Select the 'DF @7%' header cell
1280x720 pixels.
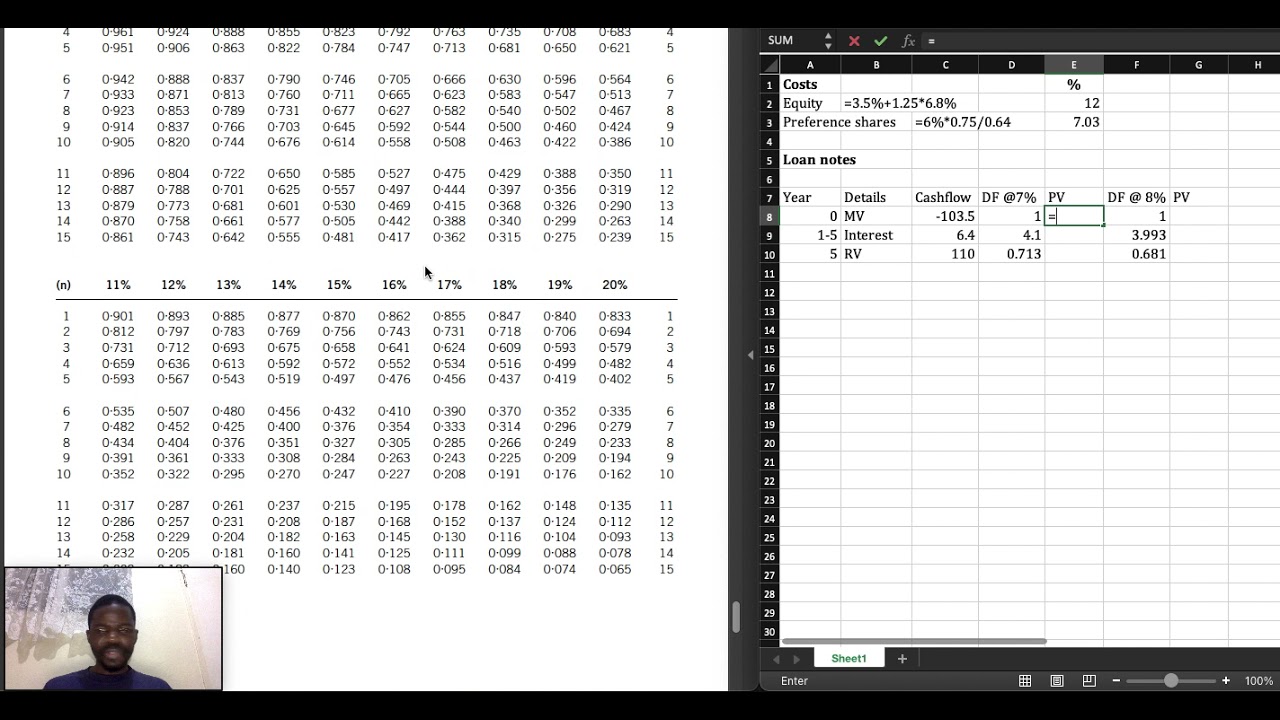(1011, 198)
